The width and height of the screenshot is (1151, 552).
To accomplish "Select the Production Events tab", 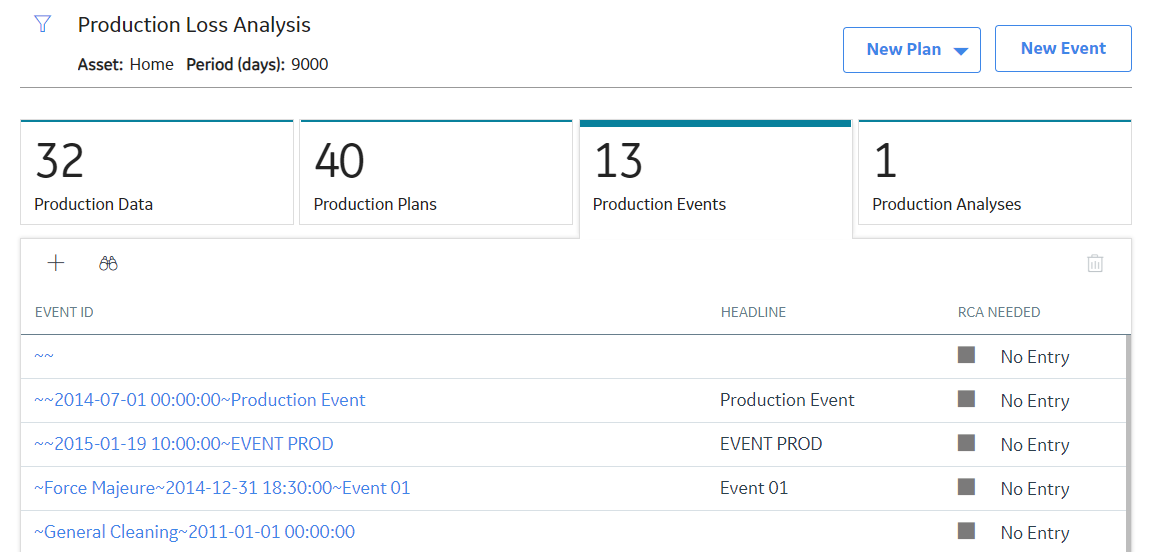I will pyautogui.click(x=716, y=176).
